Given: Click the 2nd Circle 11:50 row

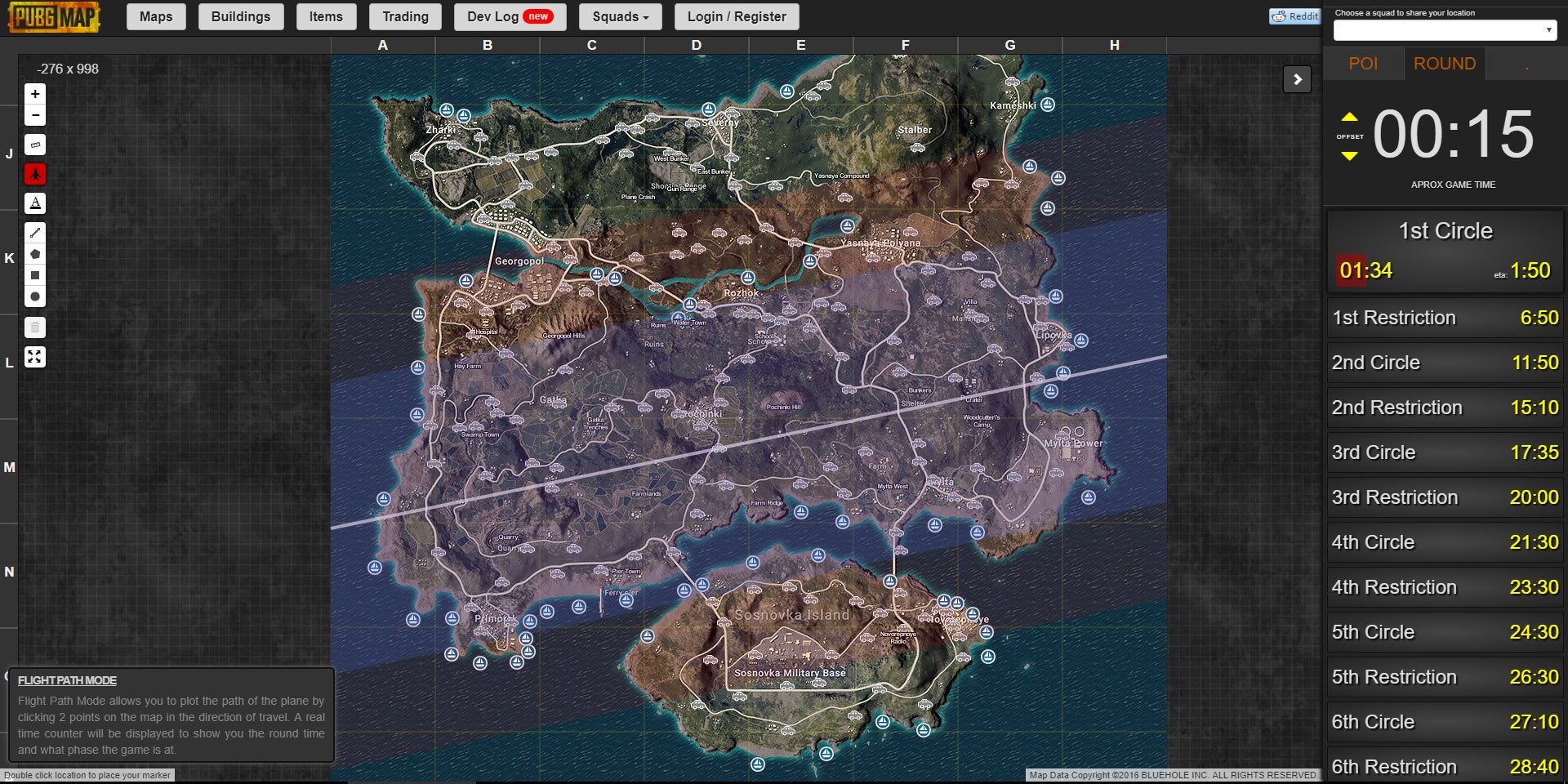Looking at the screenshot, I should (1445, 363).
